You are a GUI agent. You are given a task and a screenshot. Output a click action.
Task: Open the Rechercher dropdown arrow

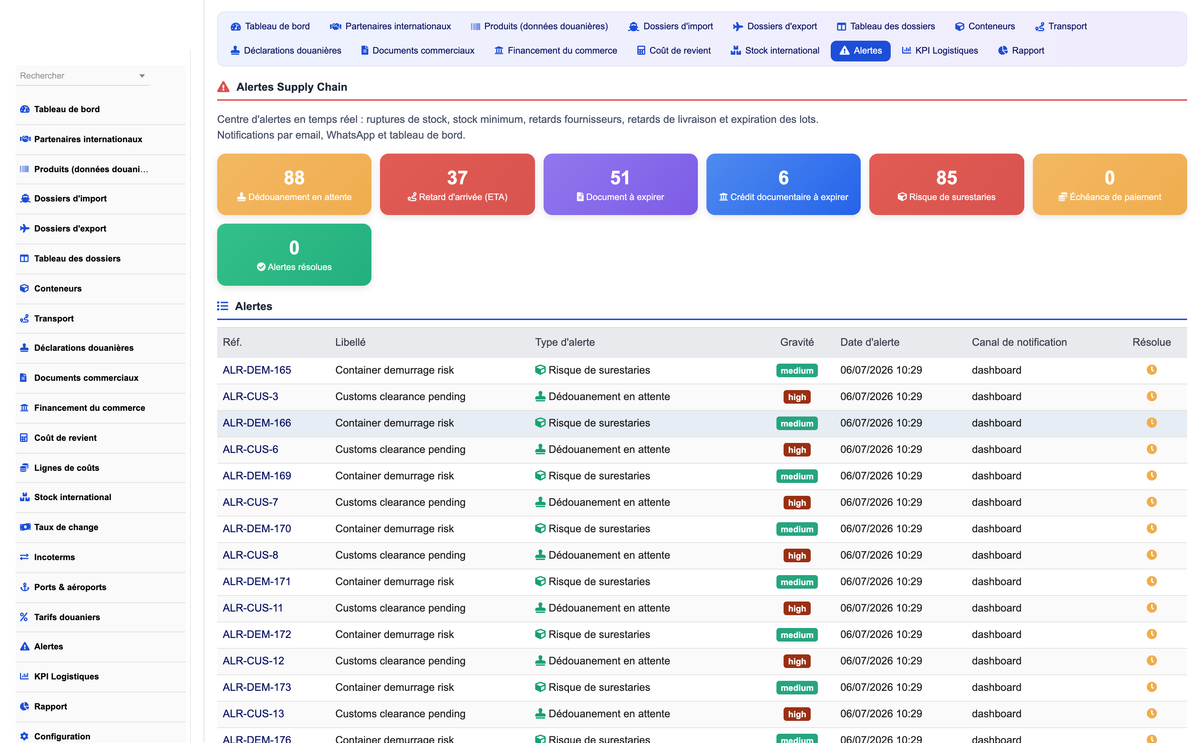pos(142,76)
